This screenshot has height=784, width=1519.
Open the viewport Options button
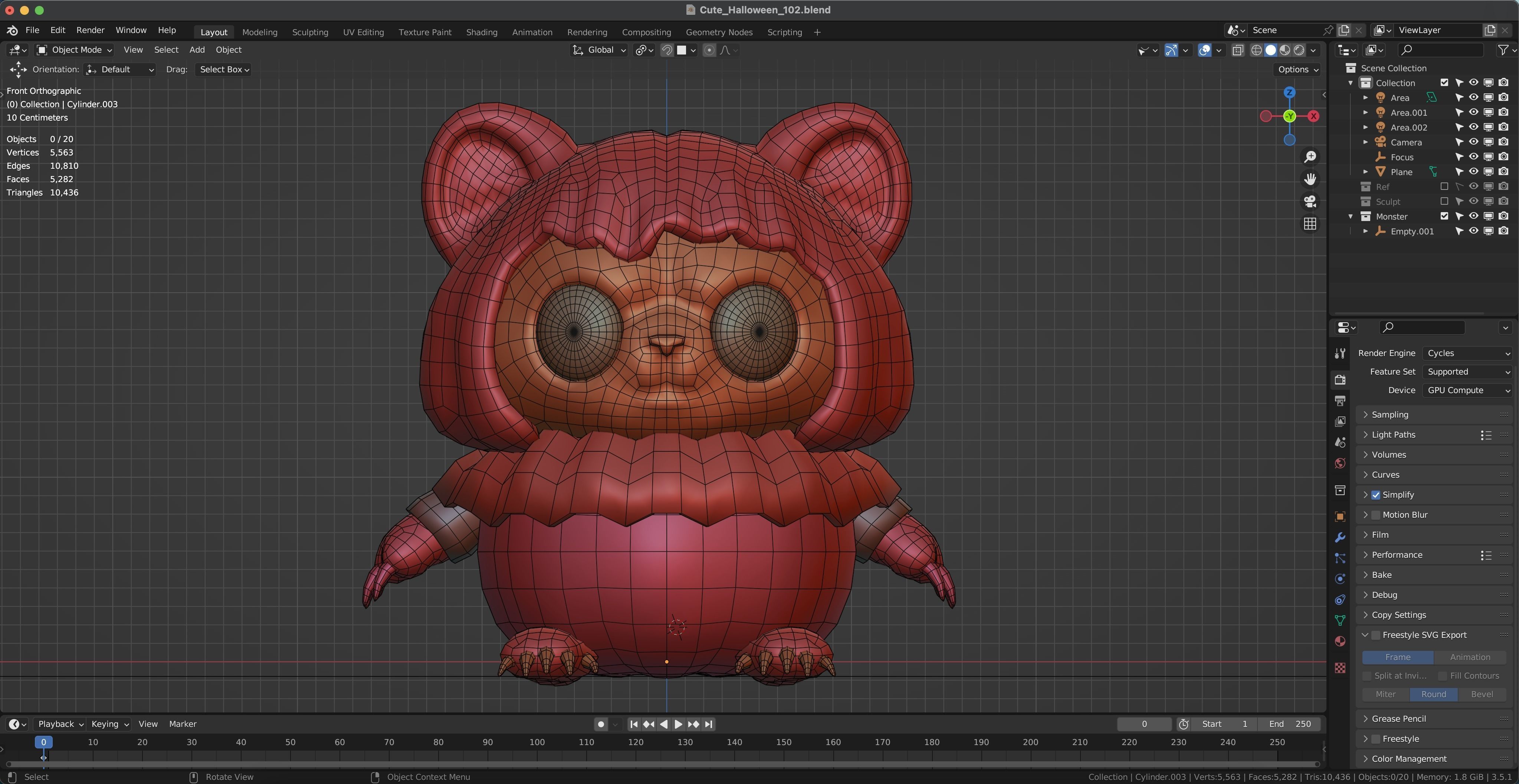[x=1298, y=70]
